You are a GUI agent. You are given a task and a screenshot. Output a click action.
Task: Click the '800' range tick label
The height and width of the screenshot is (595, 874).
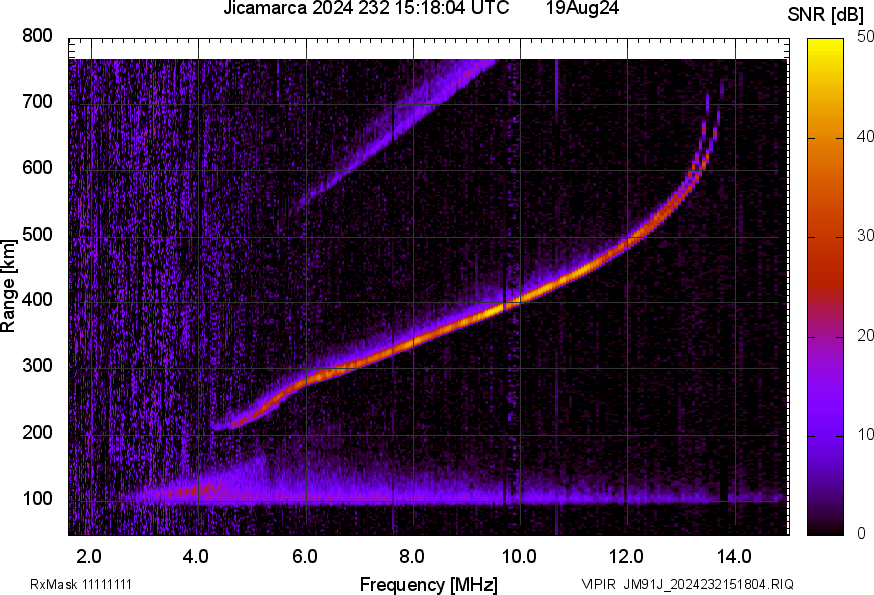pyautogui.click(x=37, y=36)
